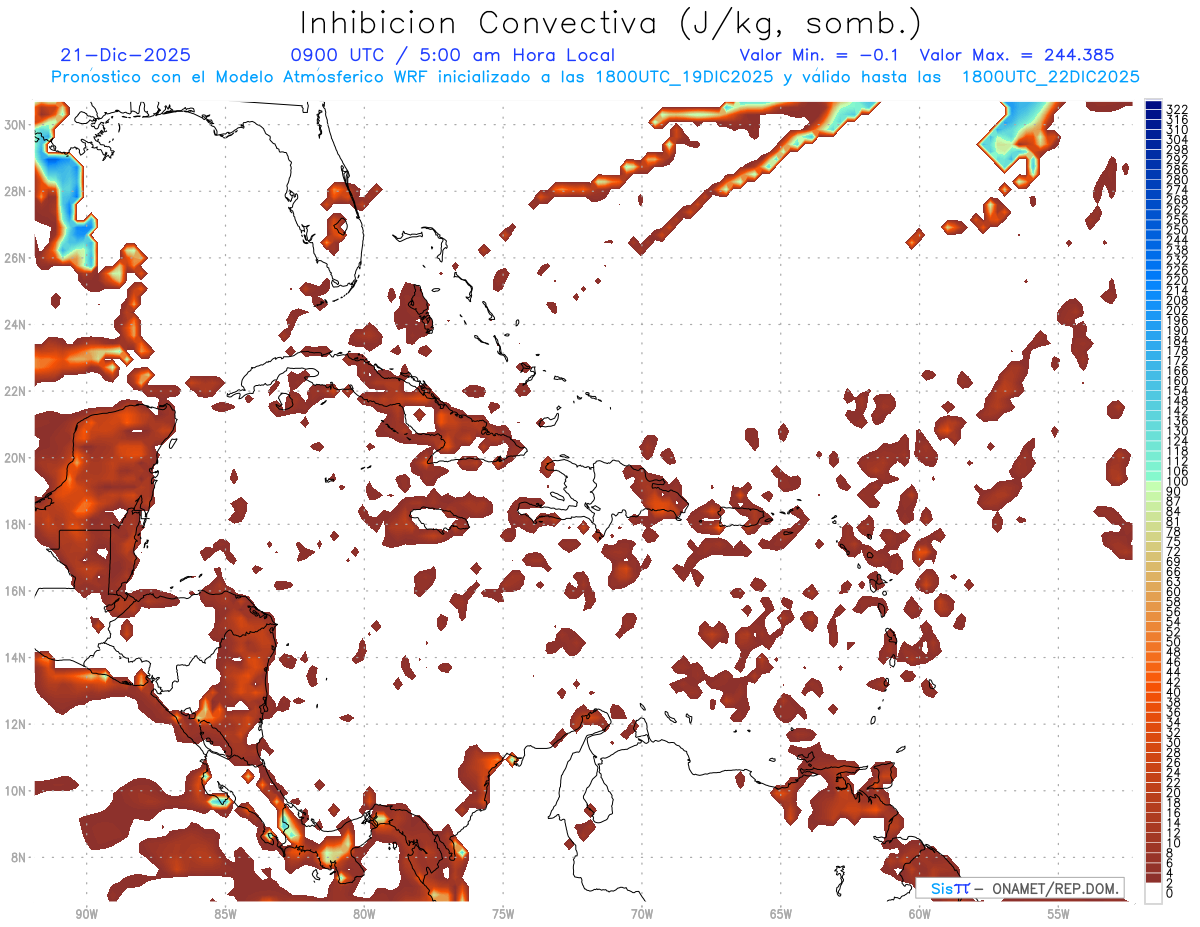The height and width of the screenshot is (927, 1200).
Task: Click the color bar value '30'
Action: pyautogui.click(x=1174, y=742)
